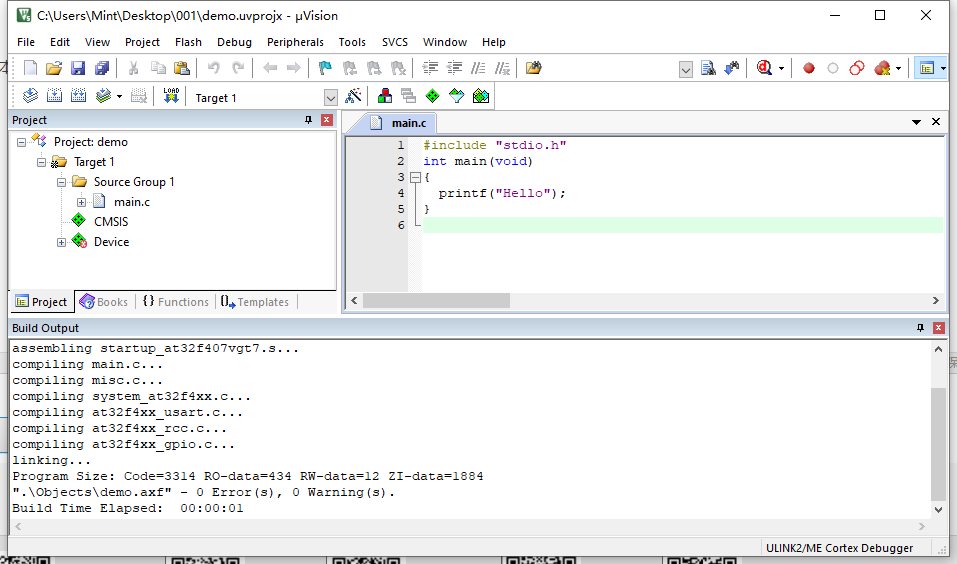
Task: Pin the Build Output panel
Action: click(x=920, y=328)
